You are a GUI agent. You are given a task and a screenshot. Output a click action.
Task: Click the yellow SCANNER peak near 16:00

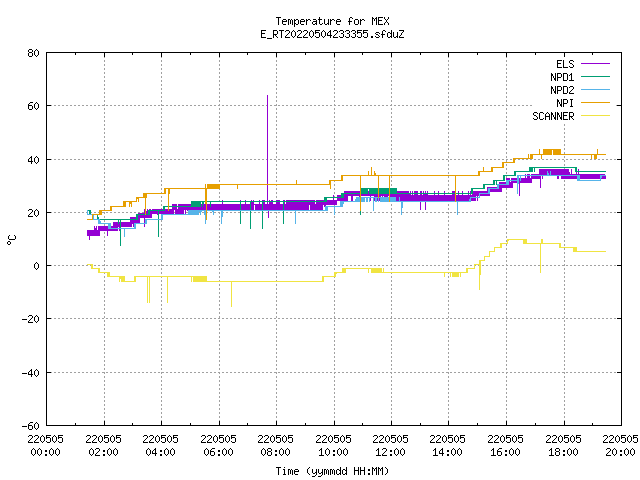click(516, 240)
